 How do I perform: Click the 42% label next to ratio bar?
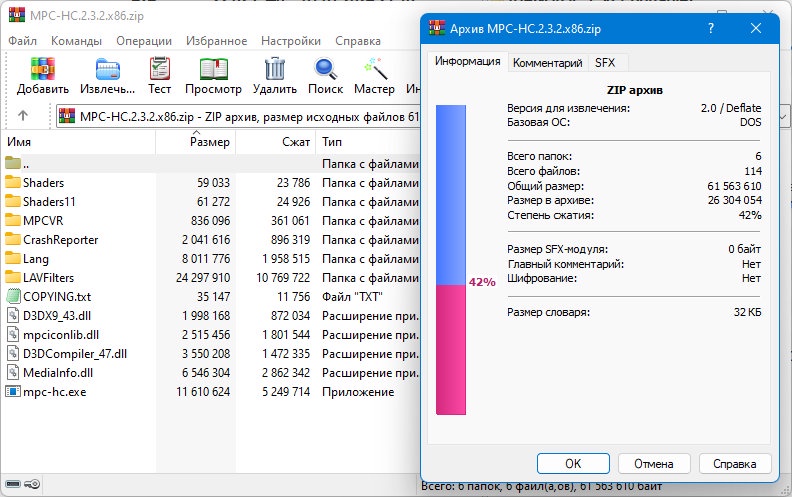(482, 282)
